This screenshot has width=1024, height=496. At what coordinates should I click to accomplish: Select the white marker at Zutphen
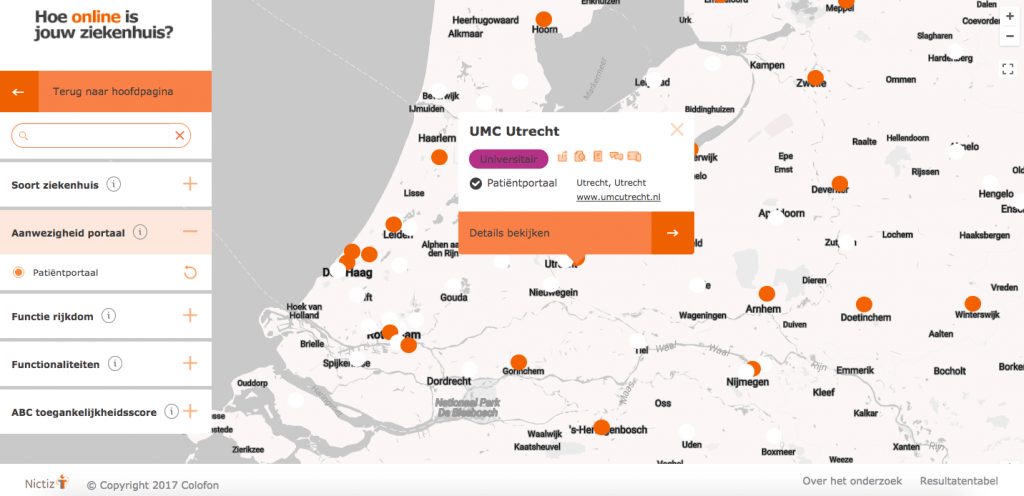[x=846, y=242]
